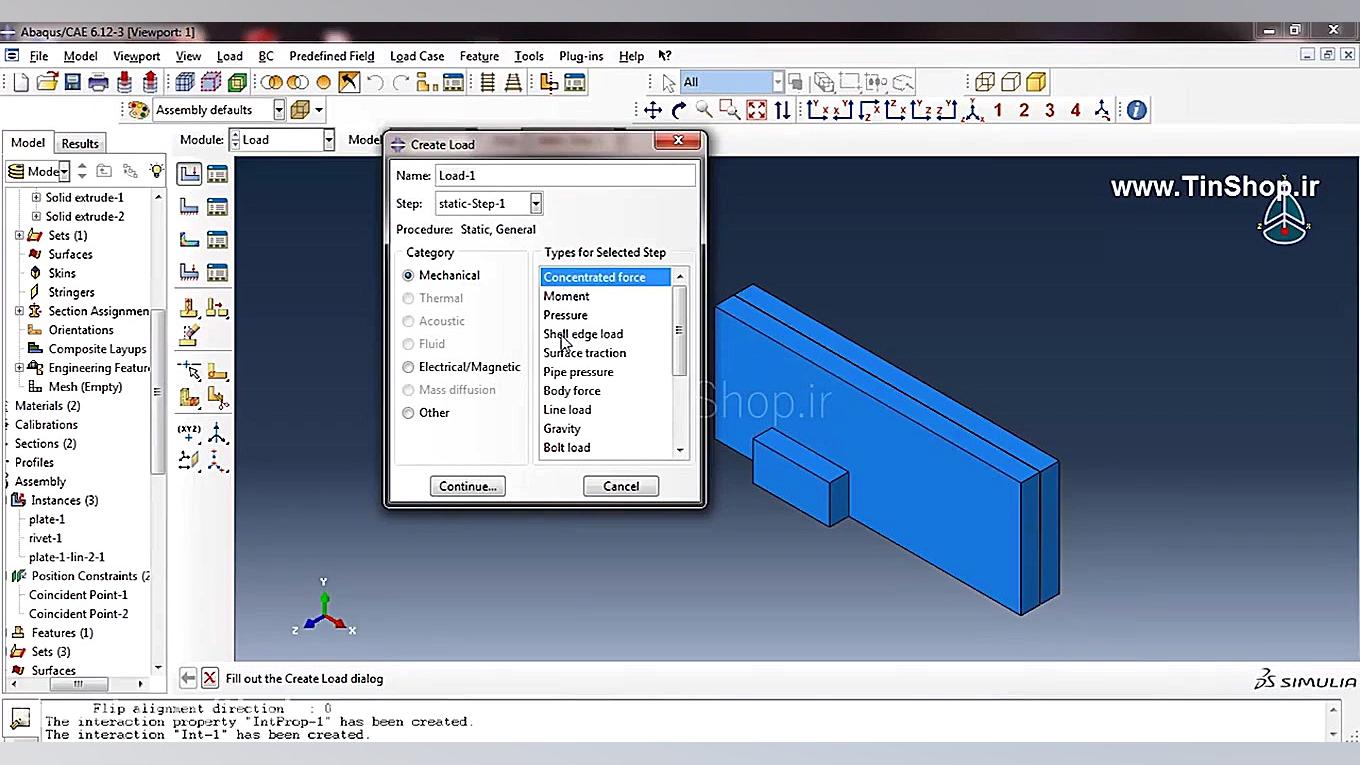Click the Cancel button in Create Load
This screenshot has height=765, width=1360.
coord(621,486)
